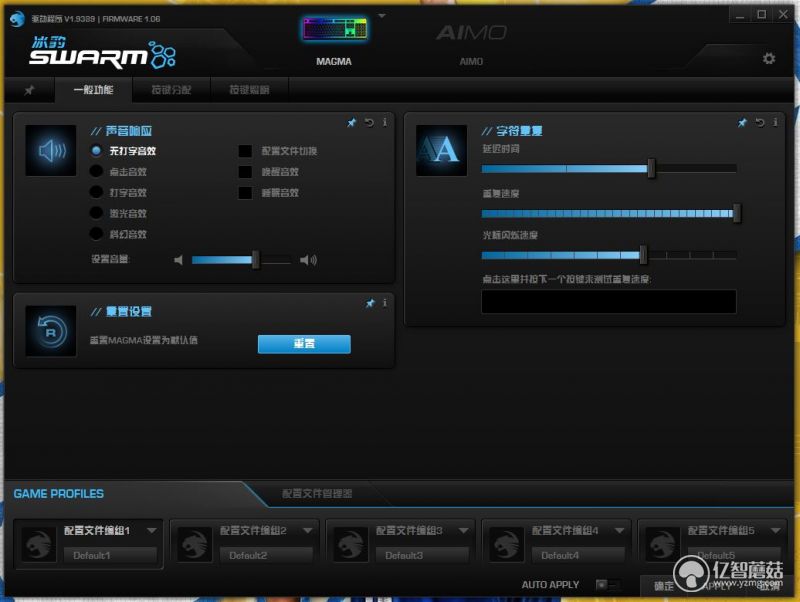
Task: Pin the 字符重复 panel
Action: 742,122
